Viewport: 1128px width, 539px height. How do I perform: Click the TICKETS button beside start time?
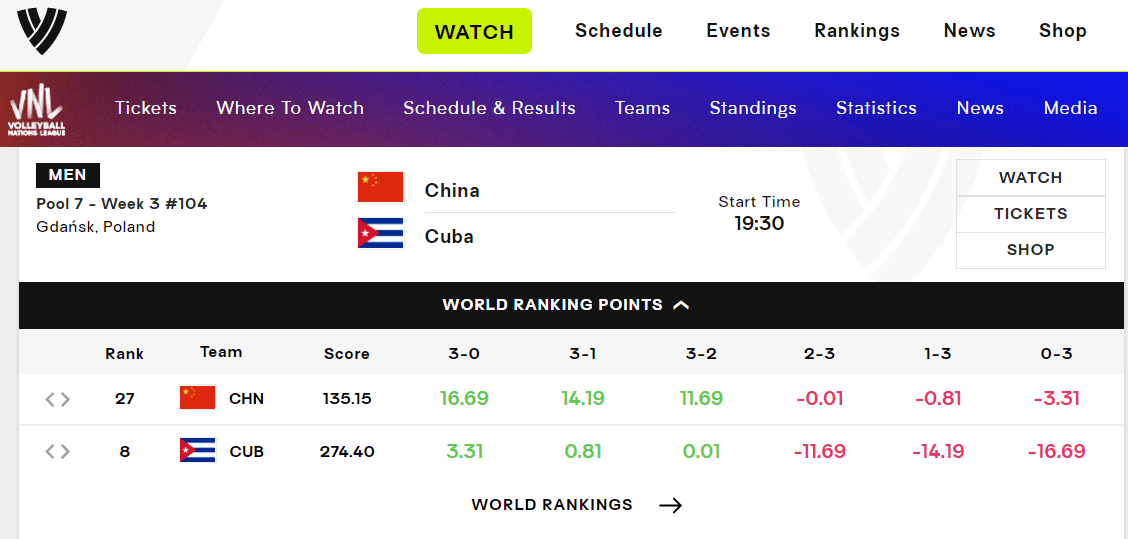tap(1030, 214)
